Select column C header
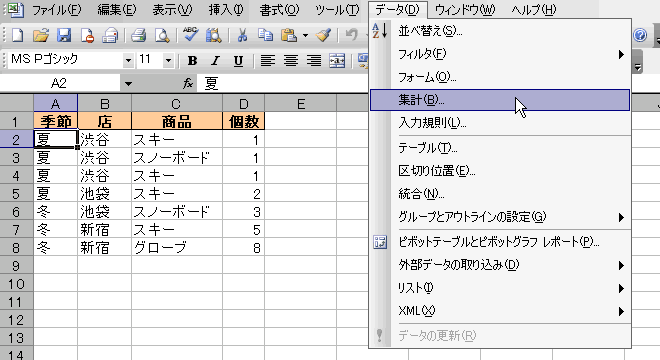Viewport: 660px width, 360px height. 177,104
